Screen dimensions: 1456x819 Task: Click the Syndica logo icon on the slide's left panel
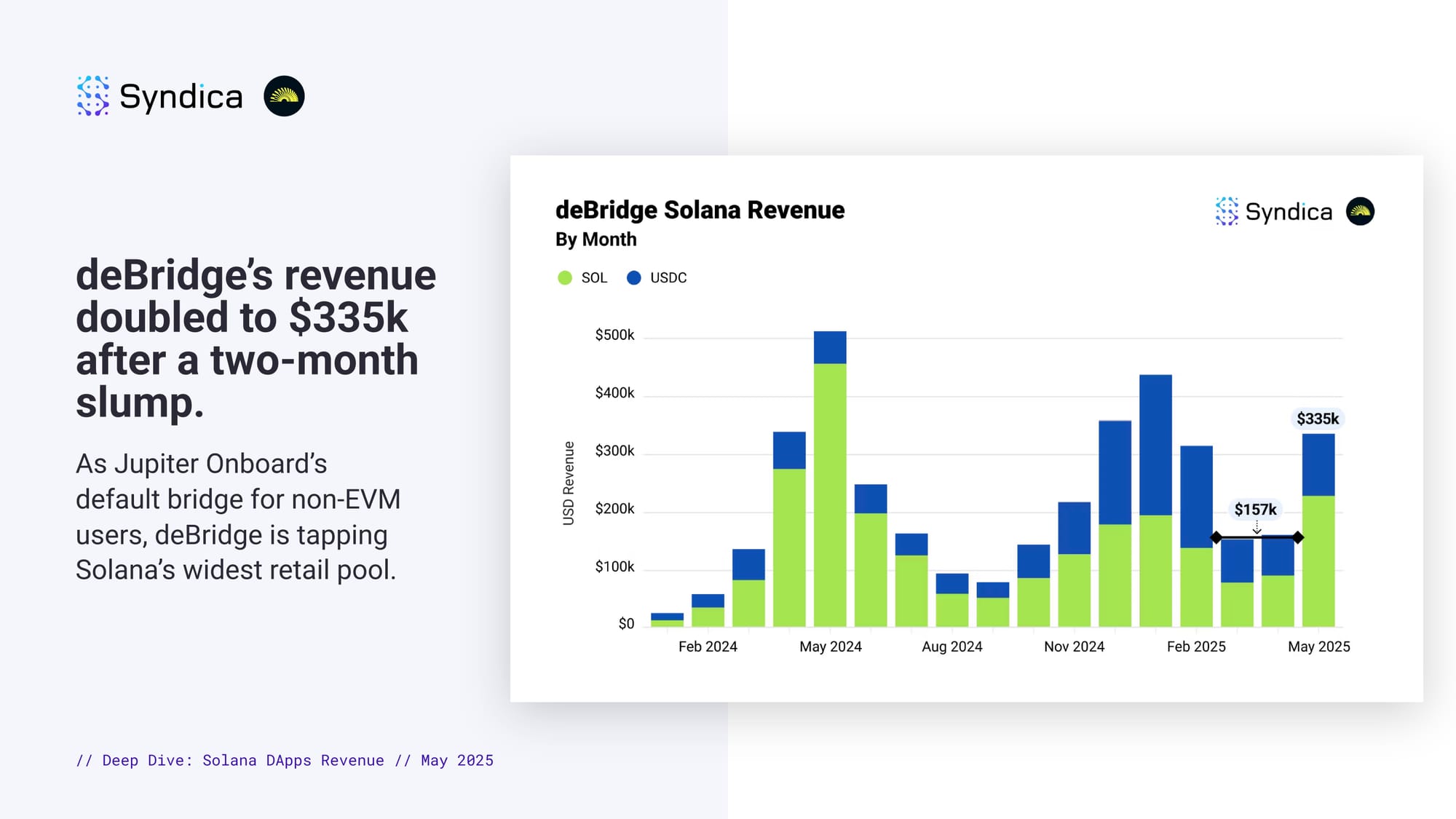pos(92,95)
